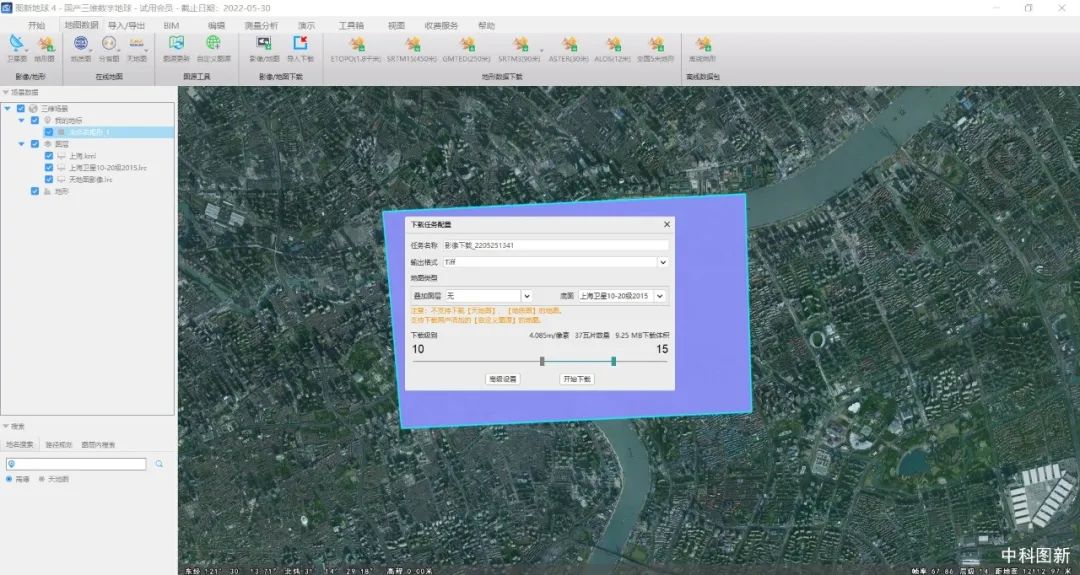Open the 输出格式 Tiff dropdown
This screenshot has height=575, width=1080.
(663, 262)
